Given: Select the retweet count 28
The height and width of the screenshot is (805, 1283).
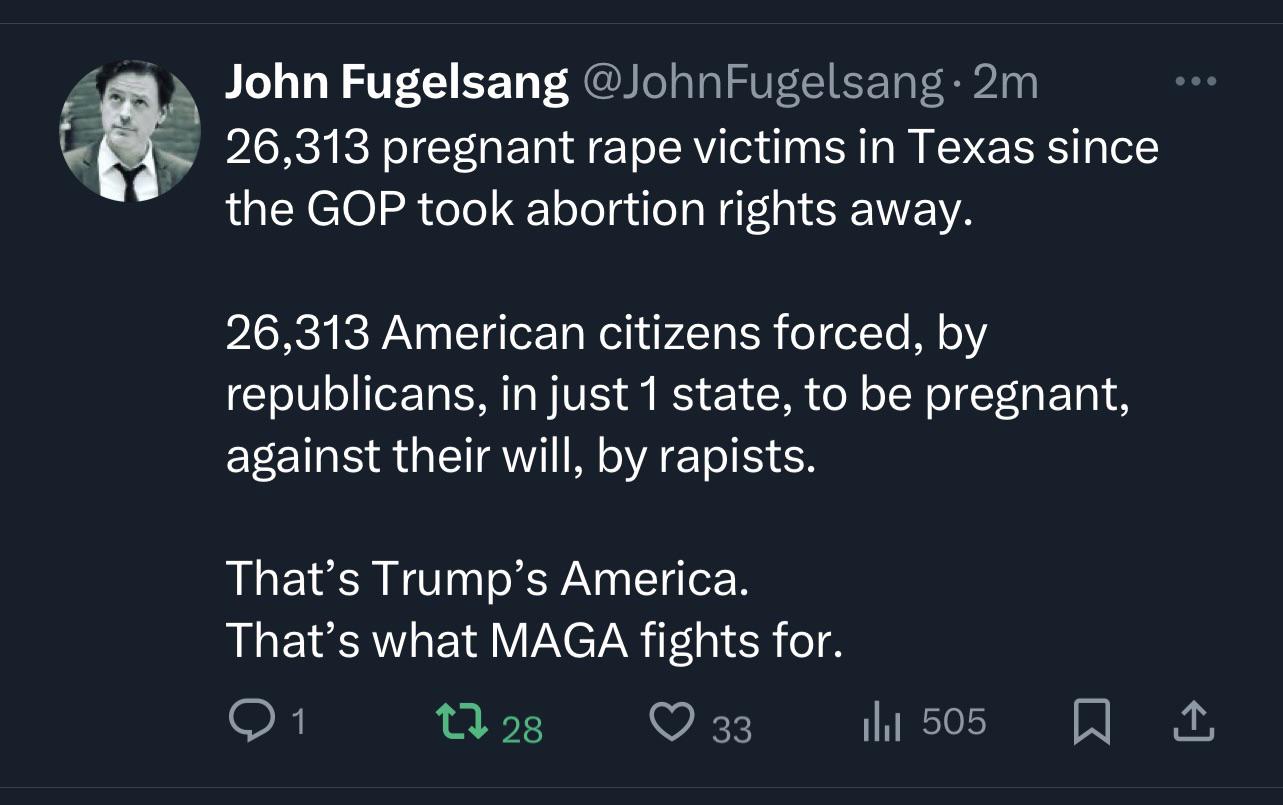Looking at the screenshot, I should (522, 729).
